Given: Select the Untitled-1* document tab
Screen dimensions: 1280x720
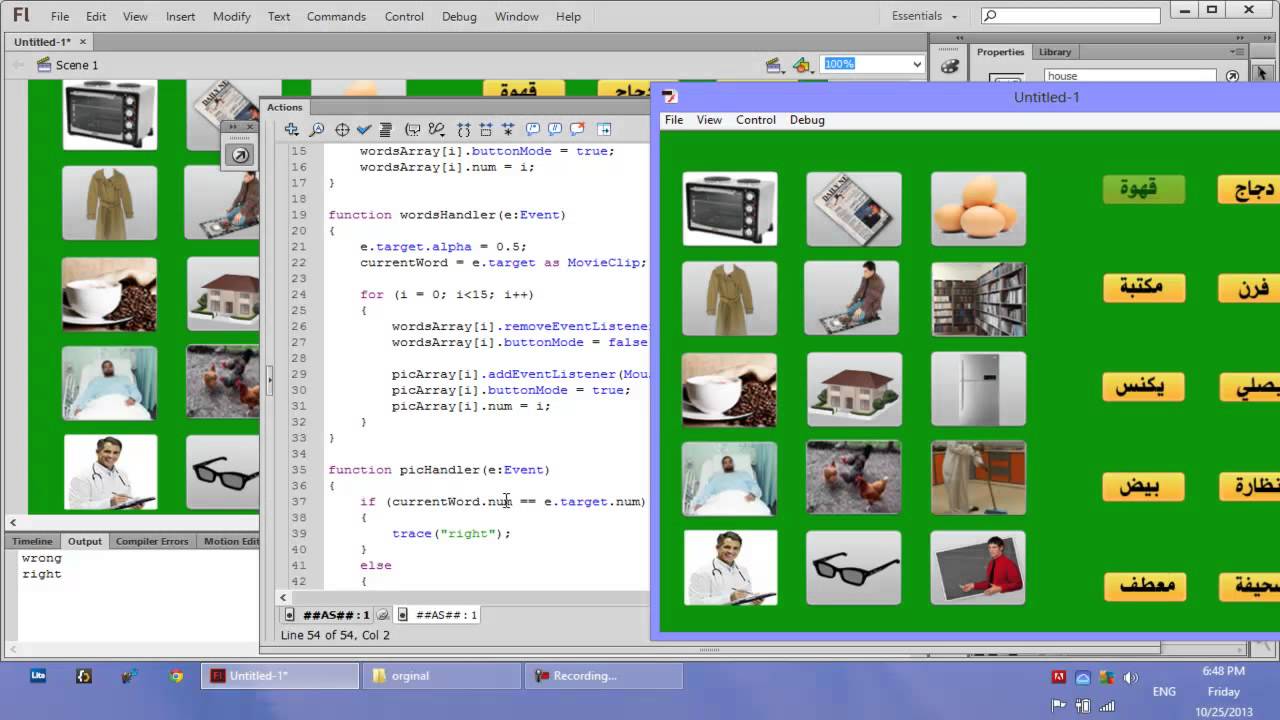Looking at the screenshot, I should point(50,42).
